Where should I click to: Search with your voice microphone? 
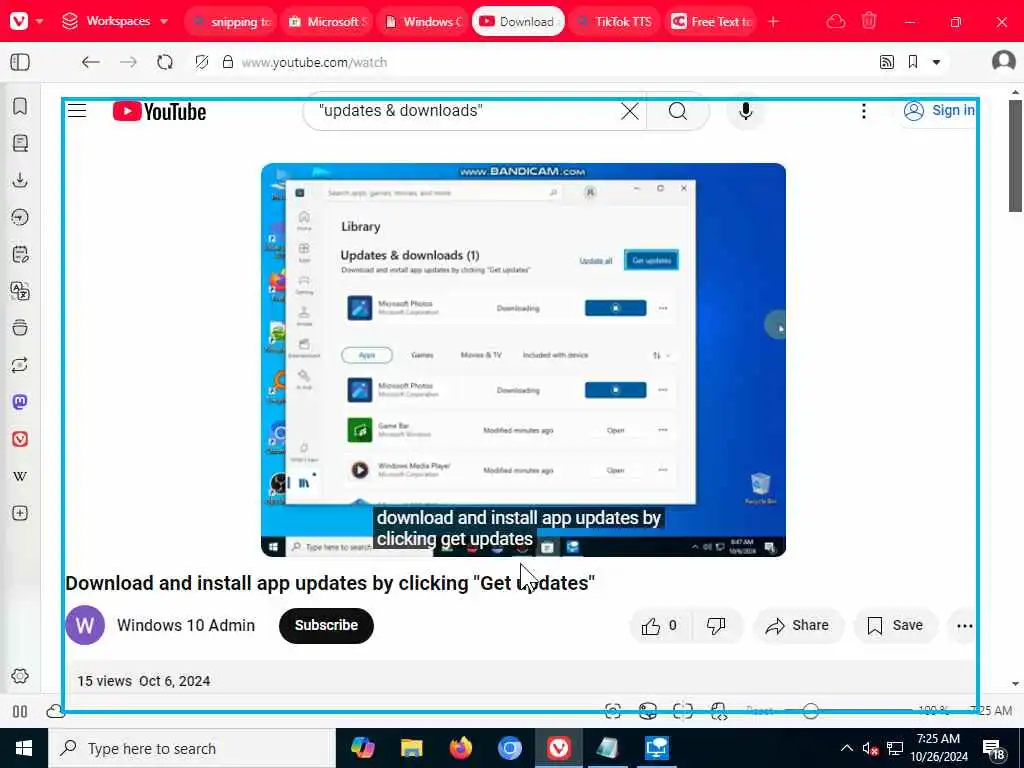(746, 112)
